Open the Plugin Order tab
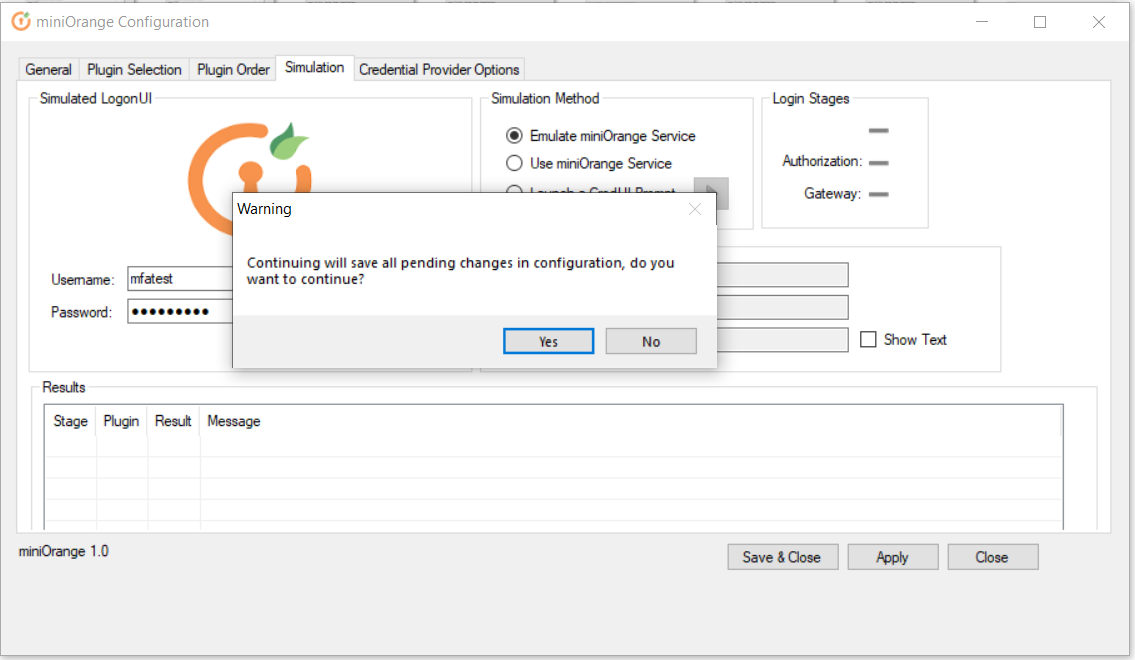This screenshot has height=660, width=1135. [233, 69]
